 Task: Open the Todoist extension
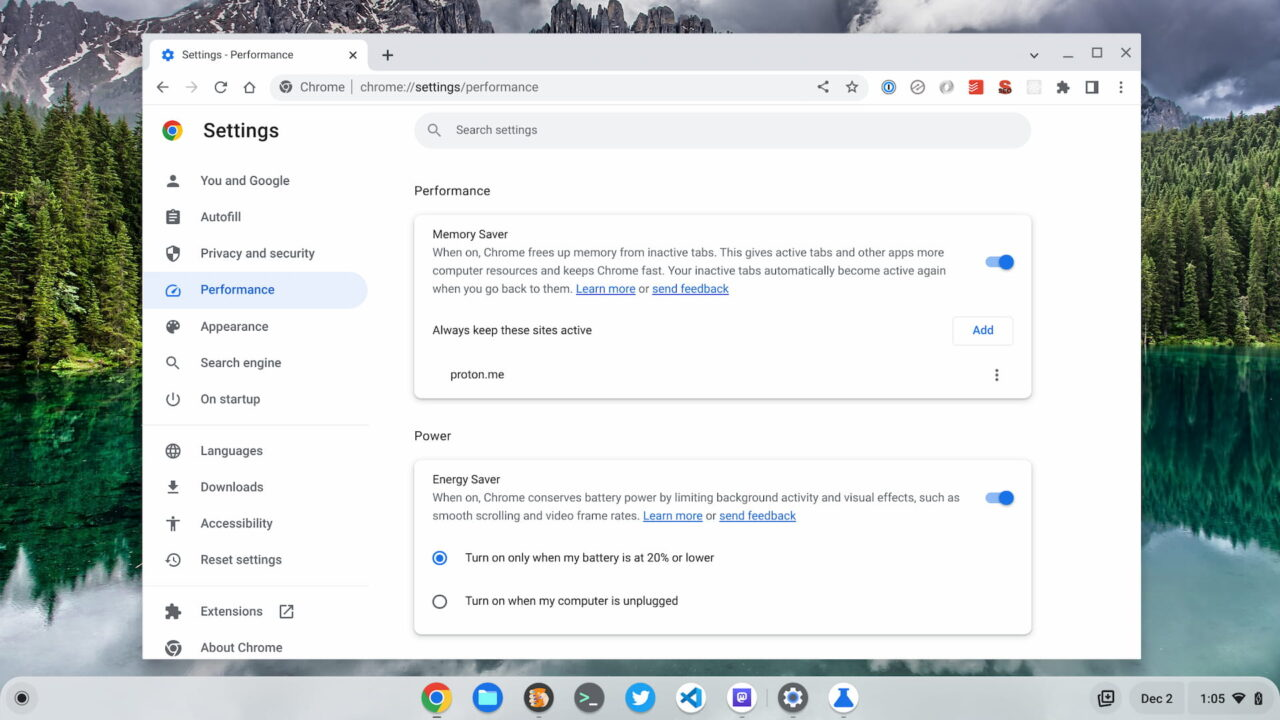click(x=976, y=87)
